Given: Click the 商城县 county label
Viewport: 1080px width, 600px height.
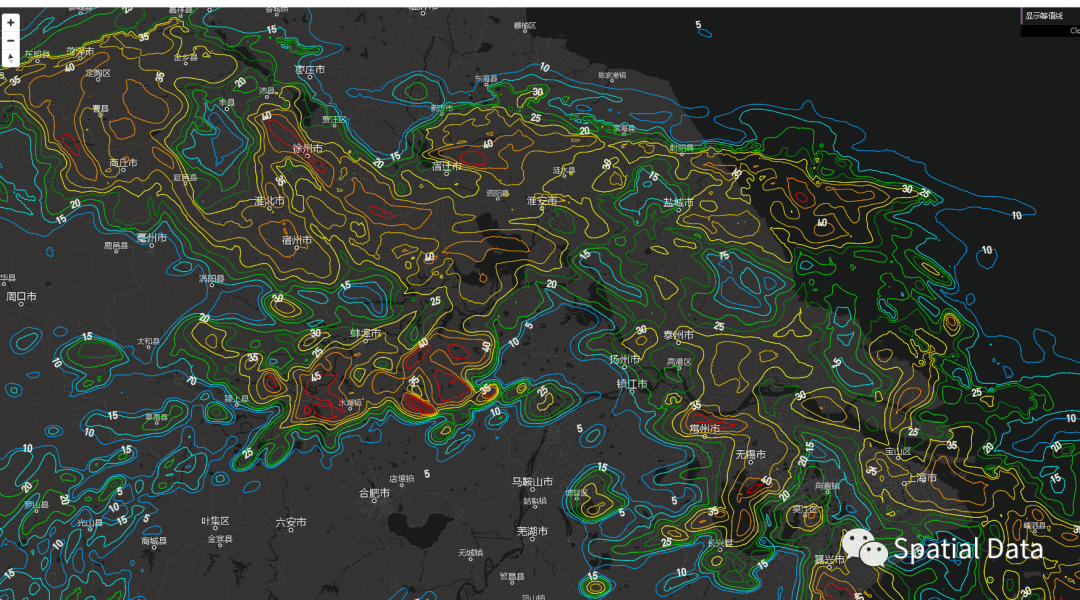Looking at the screenshot, I should click(x=154, y=541).
